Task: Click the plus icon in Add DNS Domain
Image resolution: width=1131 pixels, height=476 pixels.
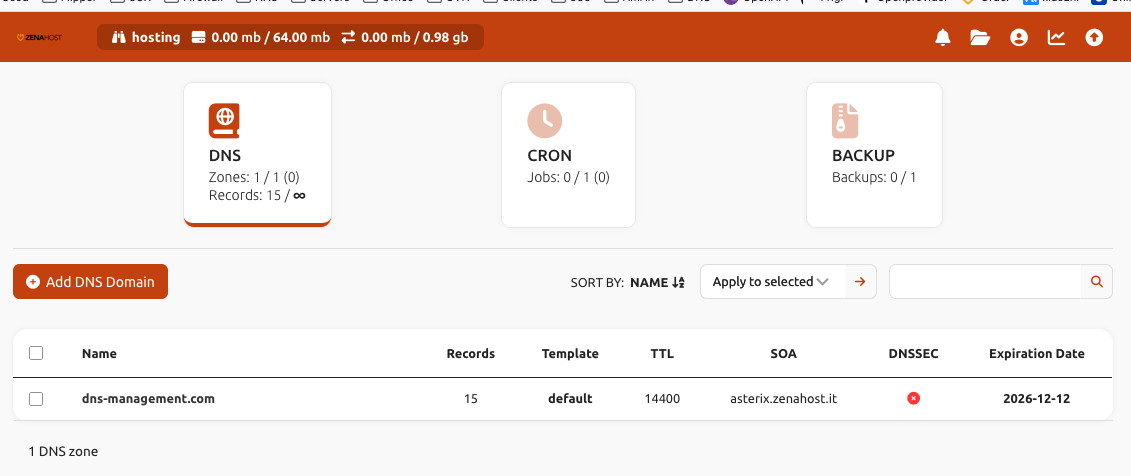Action: point(32,282)
